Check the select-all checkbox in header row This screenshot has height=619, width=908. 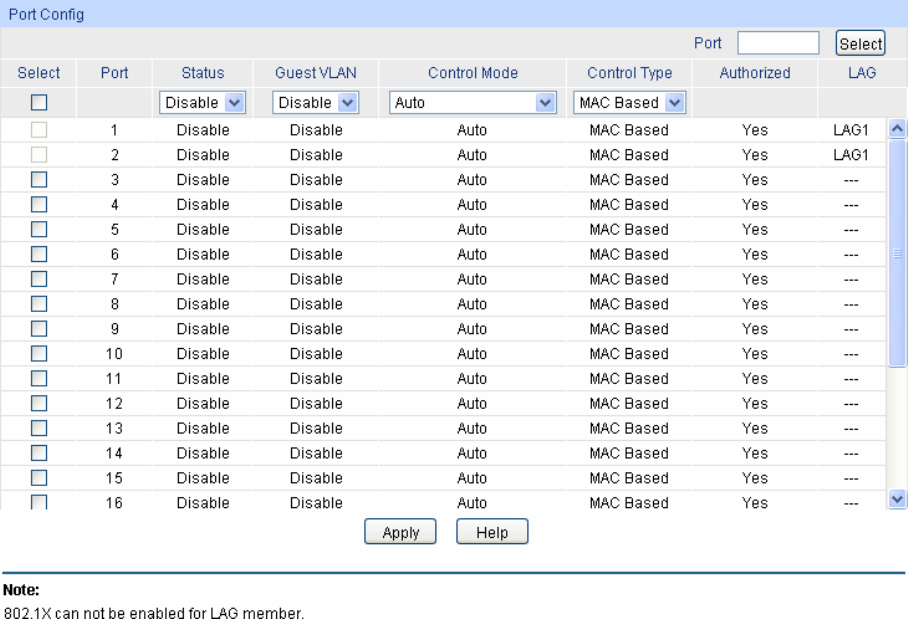click(39, 102)
